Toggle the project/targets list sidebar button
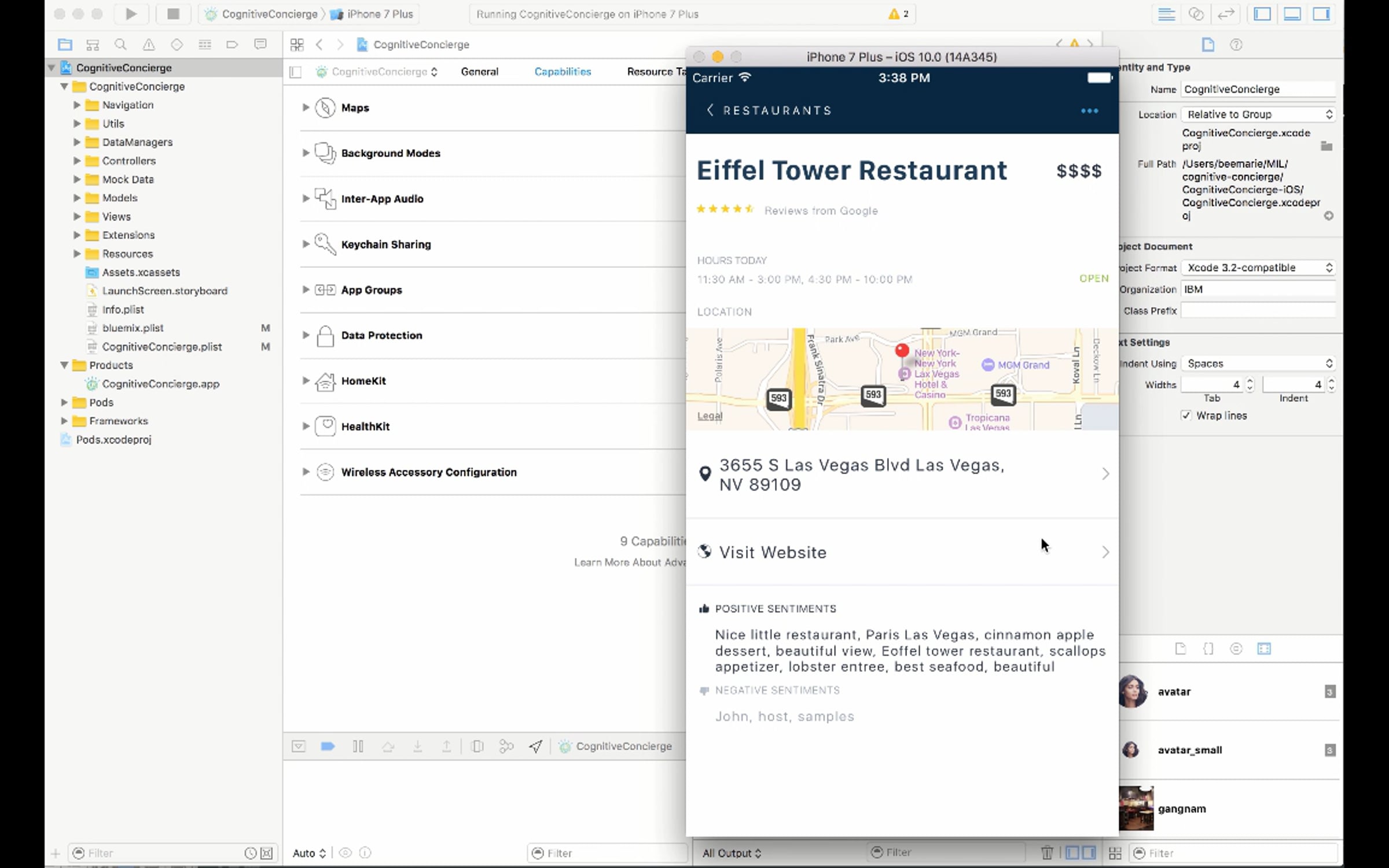Viewport: 1389px width, 868px height. (296, 72)
